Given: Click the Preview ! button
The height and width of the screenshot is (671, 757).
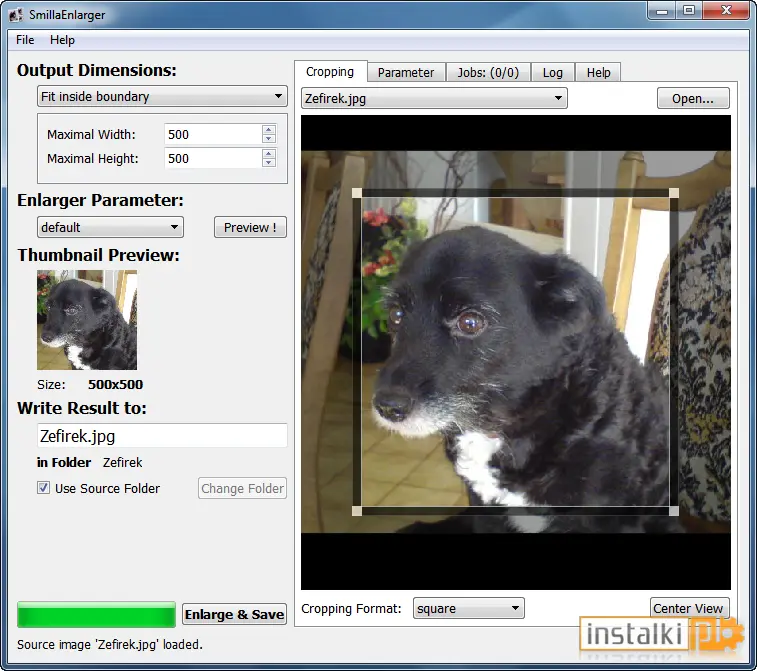Looking at the screenshot, I should 250,227.
